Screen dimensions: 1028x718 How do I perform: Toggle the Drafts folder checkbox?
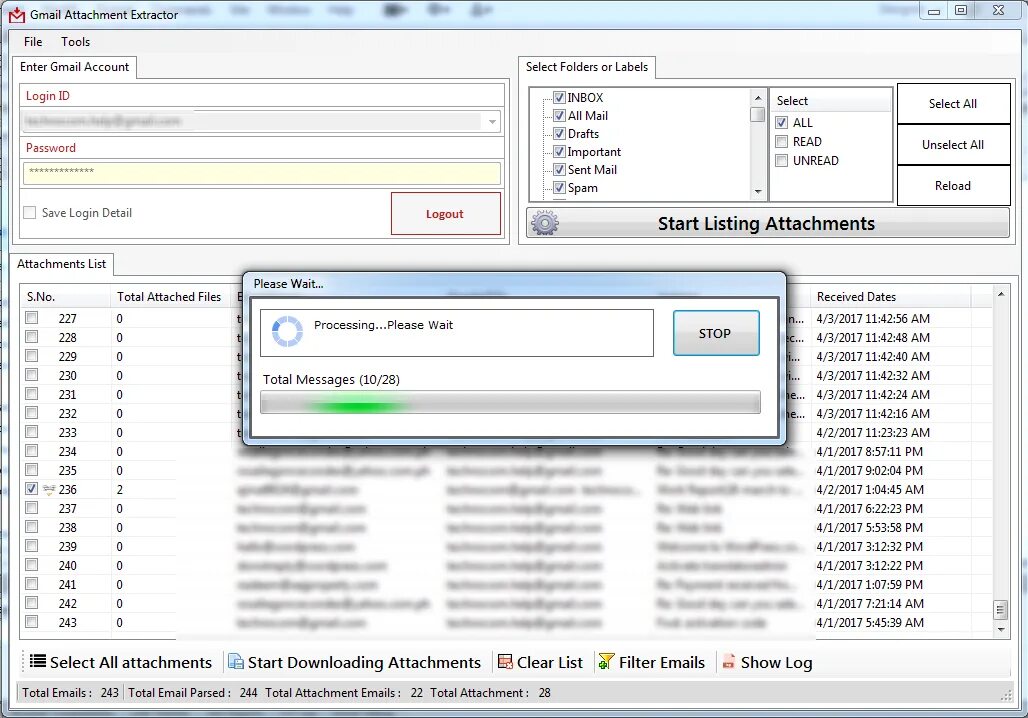coord(559,134)
